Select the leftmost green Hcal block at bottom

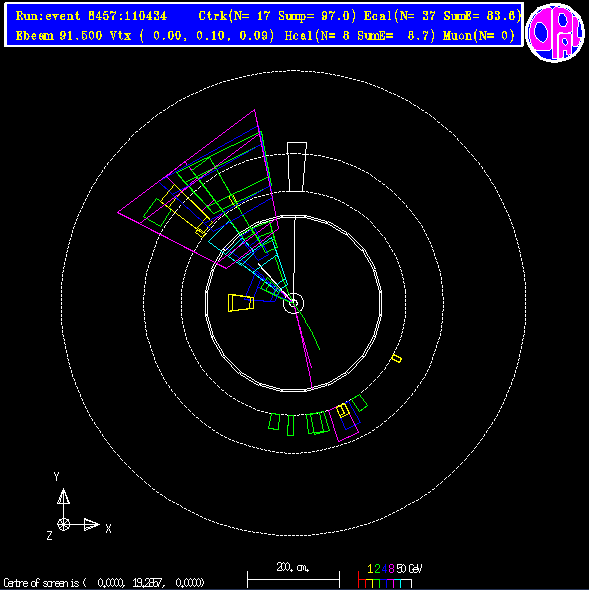pyautogui.click(x=274, y=421)
